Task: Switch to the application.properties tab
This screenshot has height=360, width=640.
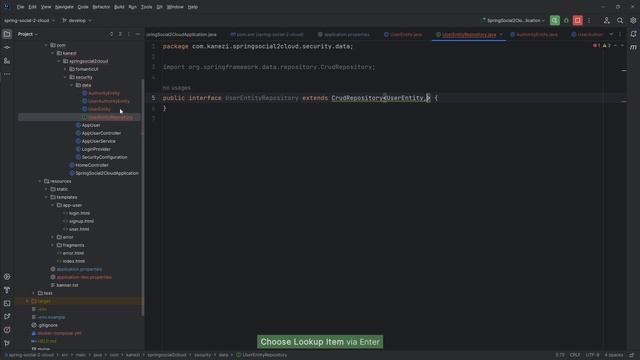Action: [344, 35]
